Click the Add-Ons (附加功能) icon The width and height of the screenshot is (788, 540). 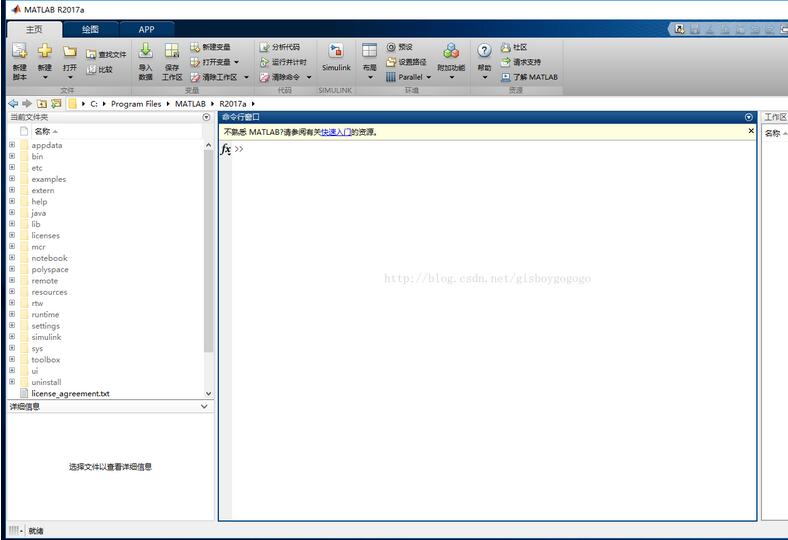[451, 51]
